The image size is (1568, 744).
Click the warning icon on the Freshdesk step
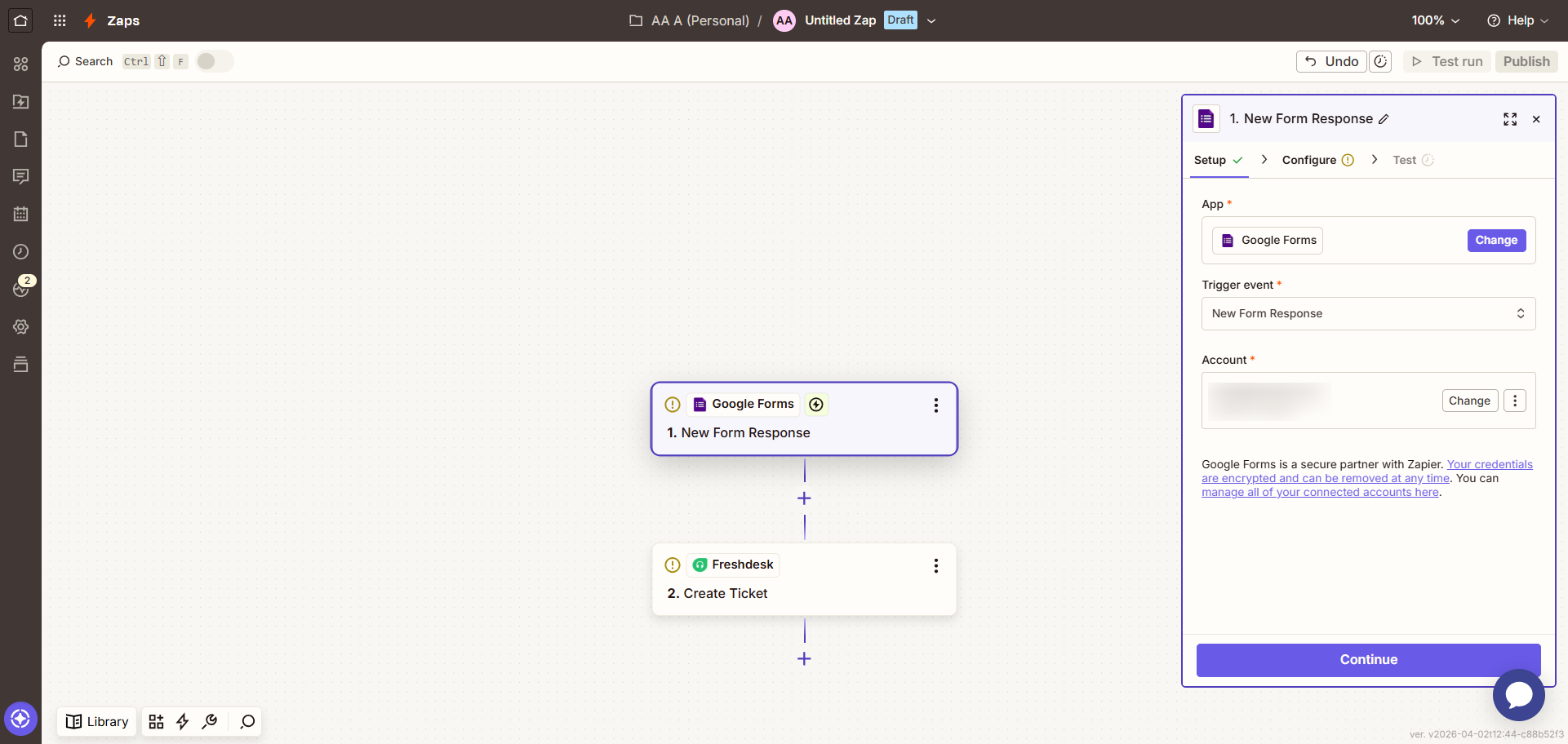point(673,565)
